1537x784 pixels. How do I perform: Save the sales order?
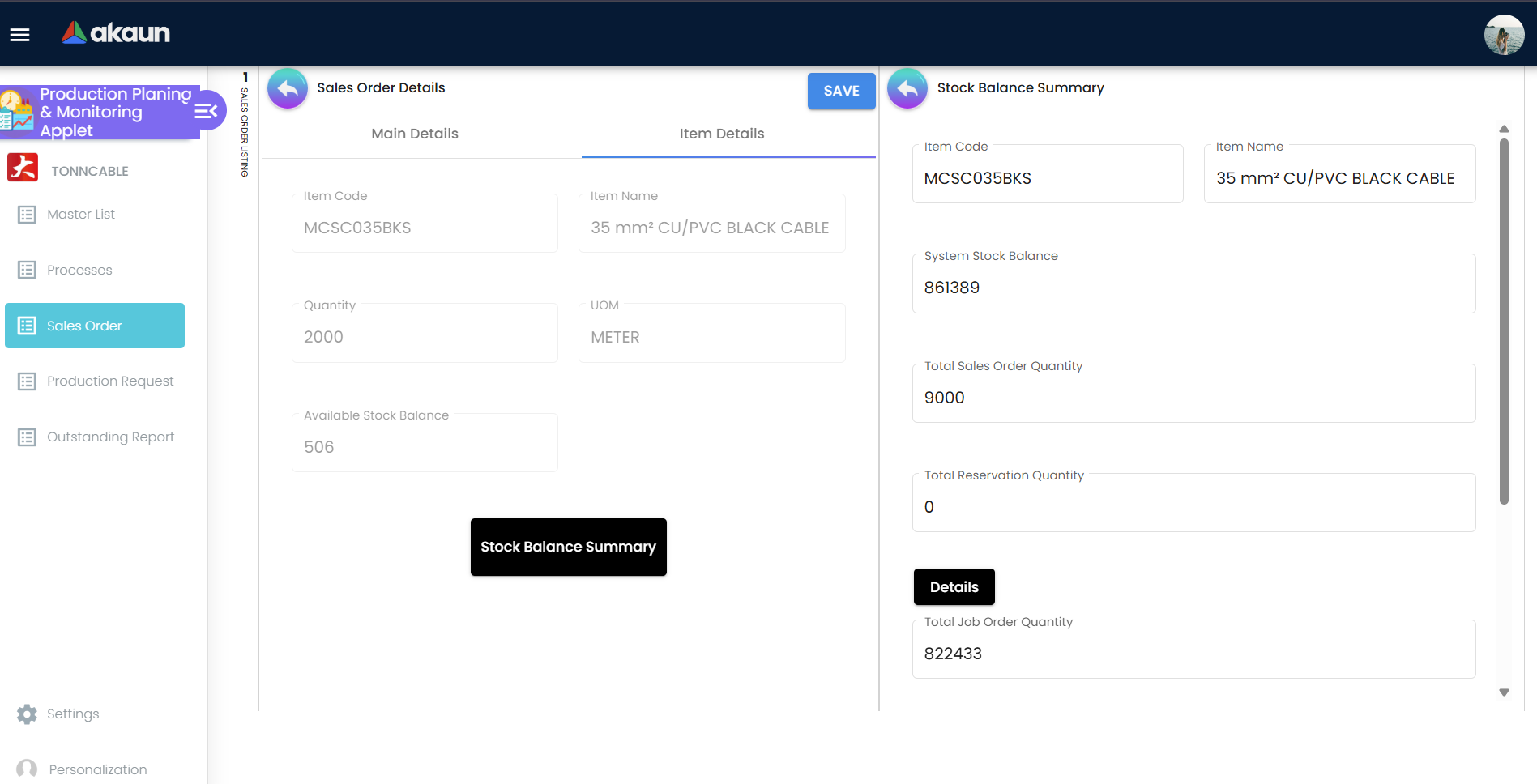(x=841, y=91)
